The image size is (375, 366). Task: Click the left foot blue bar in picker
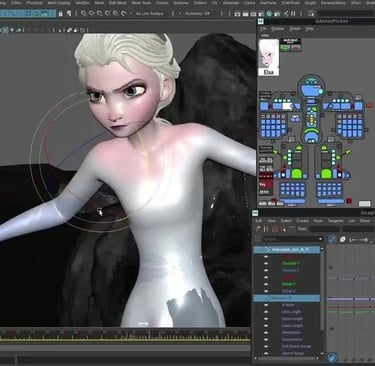click(x=292, y=201)
